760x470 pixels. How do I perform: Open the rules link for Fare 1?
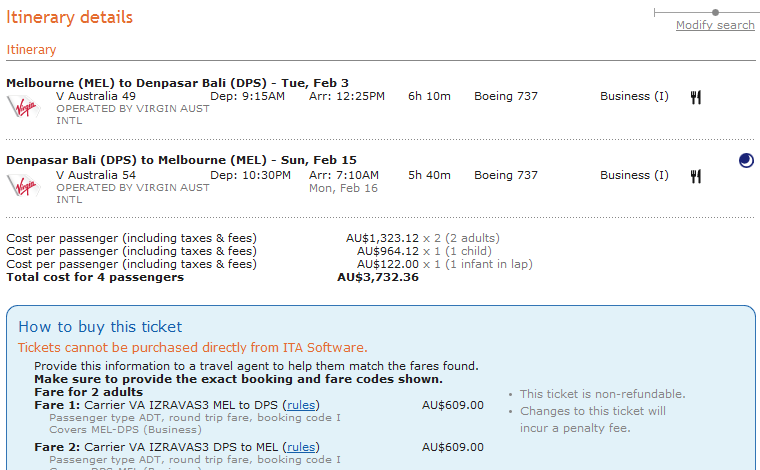coord(301,405)
